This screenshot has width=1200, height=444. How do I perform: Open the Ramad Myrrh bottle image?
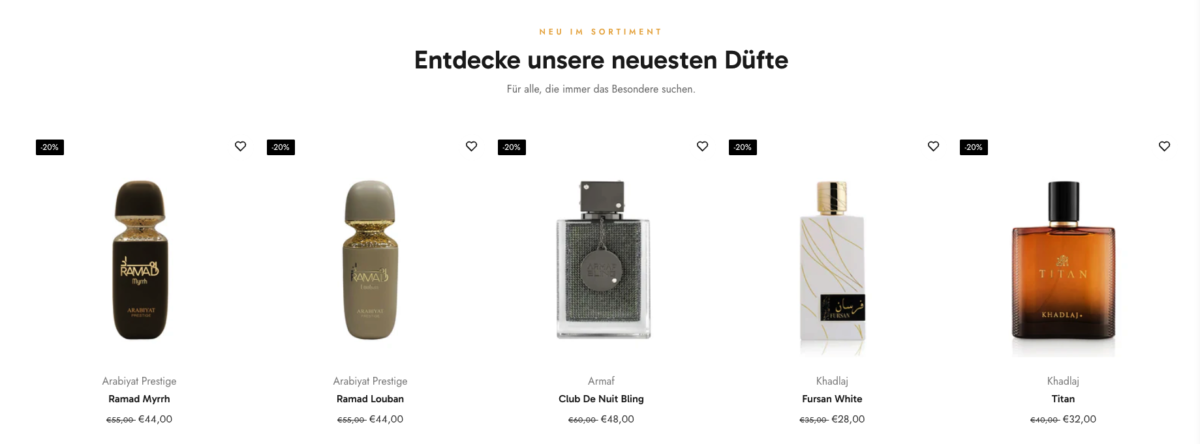139,260
